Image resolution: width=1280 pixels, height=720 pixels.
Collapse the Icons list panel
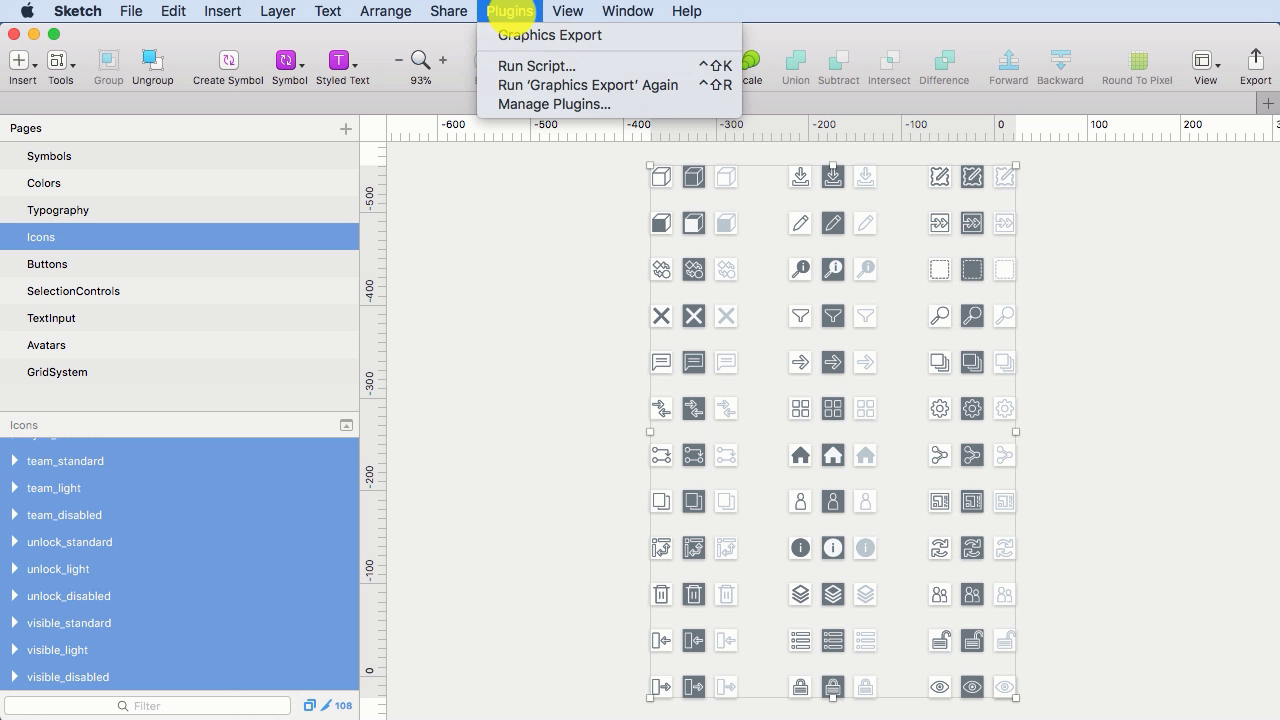click(345, 424)
